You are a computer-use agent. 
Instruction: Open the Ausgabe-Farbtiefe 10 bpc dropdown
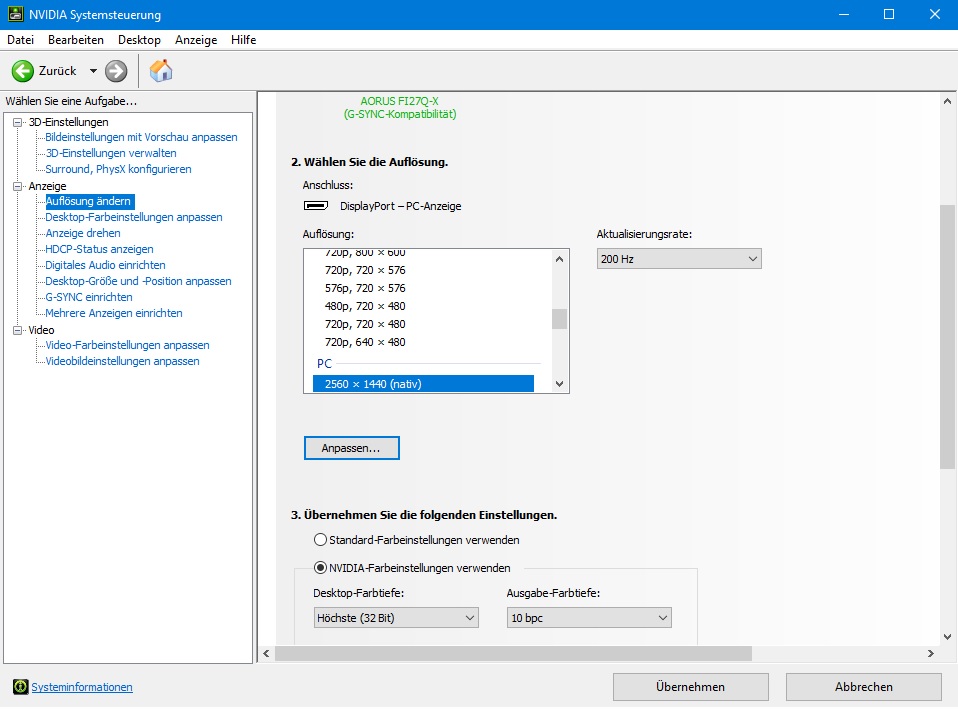coord(589,618)
